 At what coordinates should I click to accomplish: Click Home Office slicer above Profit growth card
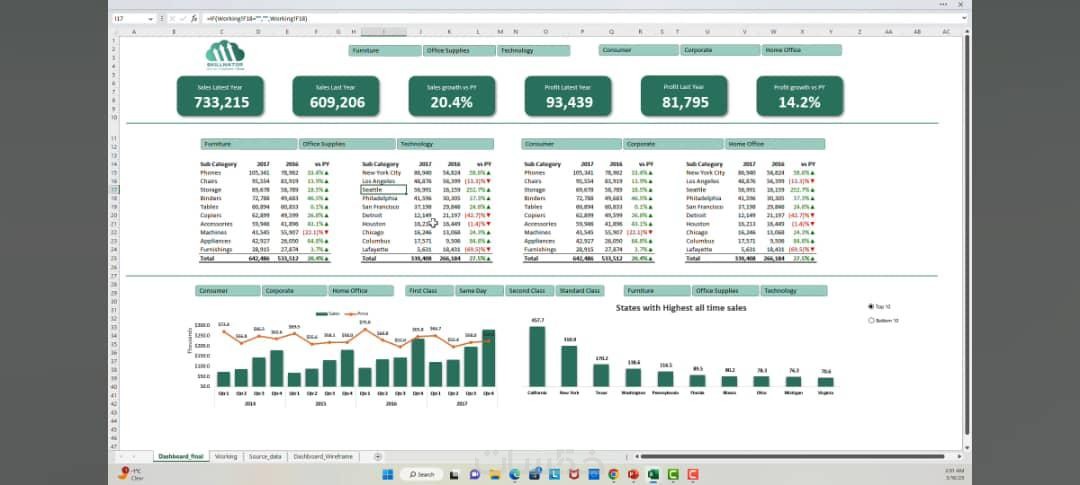(x=802, y=50)
